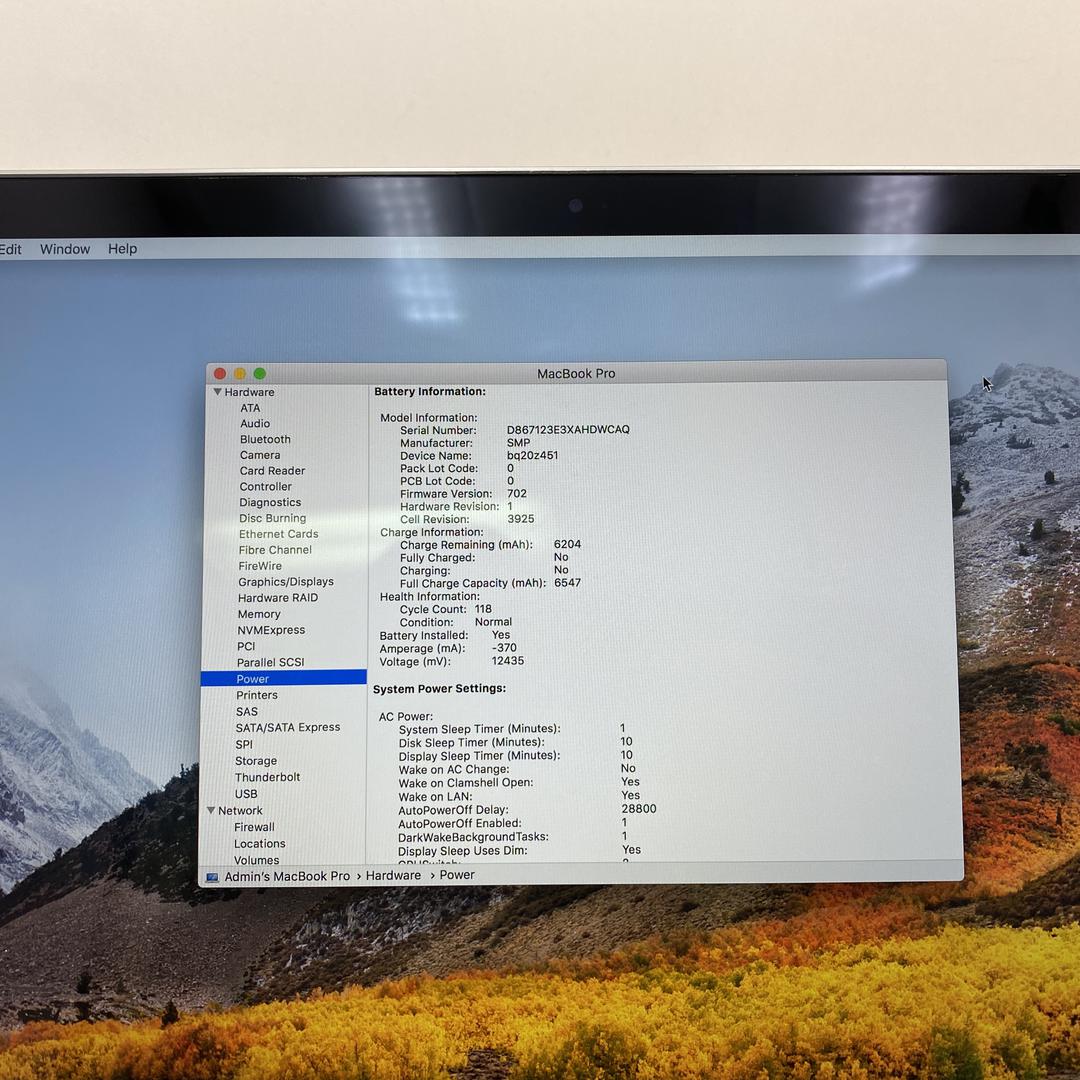Select SATA/SATA Express in the sidebar
Viewport: 1080px width, 1080px height.
(288, 728)
